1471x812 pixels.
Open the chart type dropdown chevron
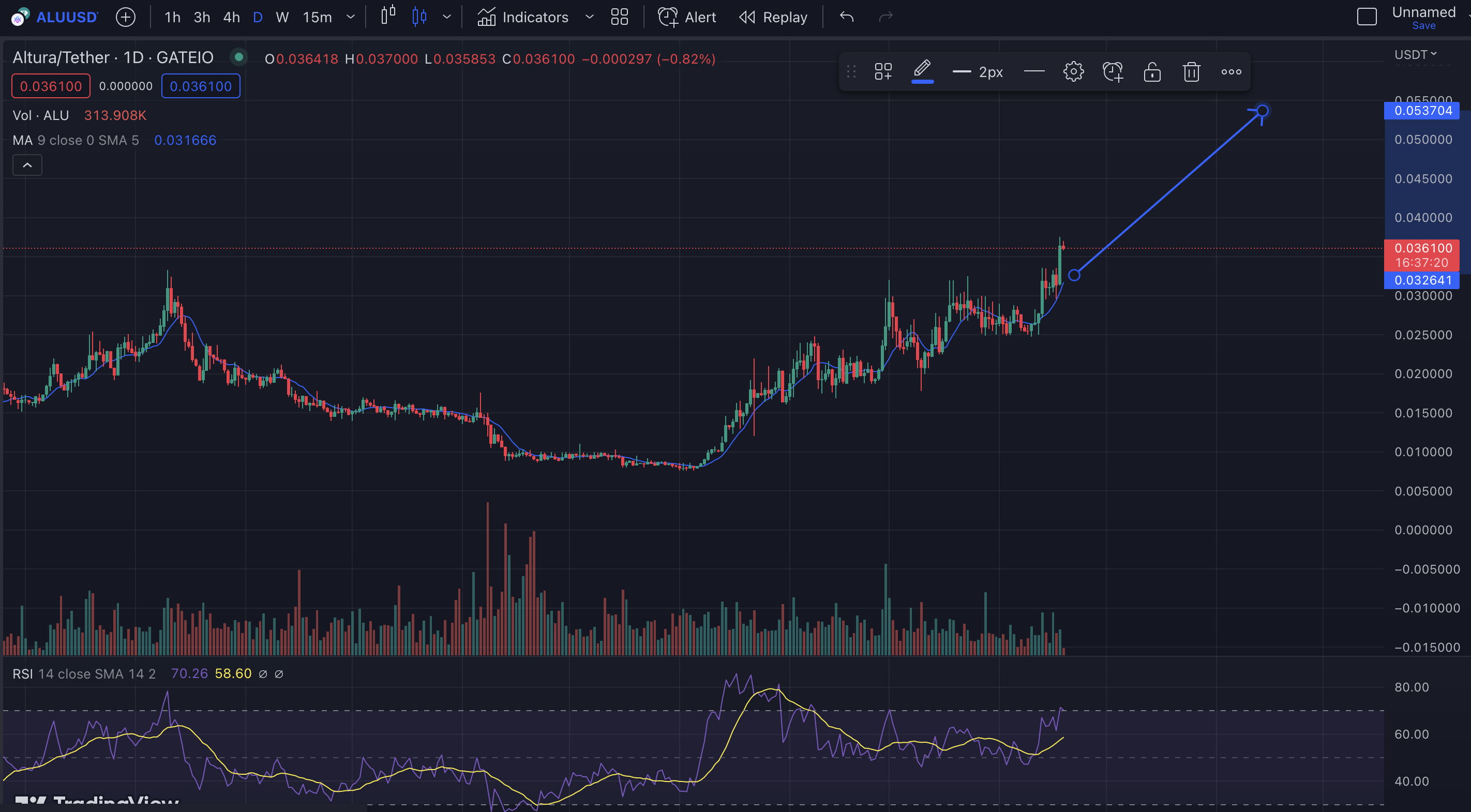click(446, 17)
